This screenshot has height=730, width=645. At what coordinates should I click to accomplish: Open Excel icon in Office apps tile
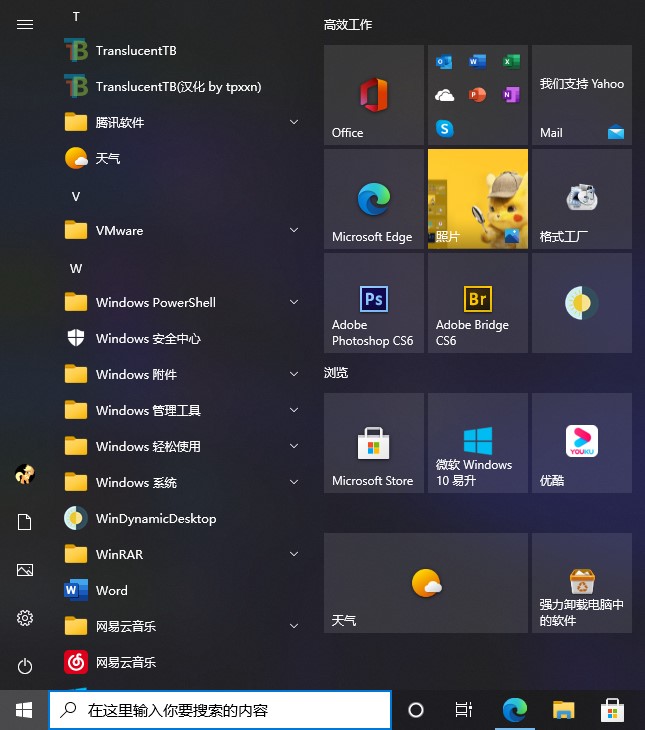(x=511, y=61)
